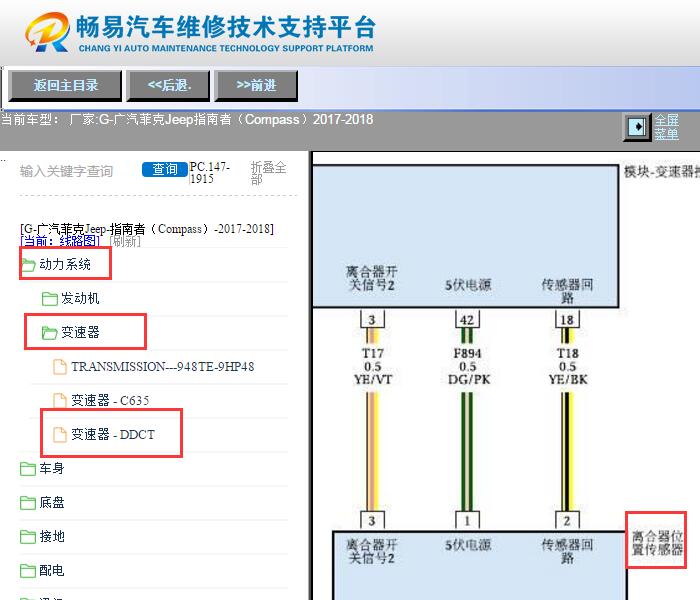Viewport: 700px width, 600px height.
Task: Collapse the 动力系统 folder icon
Action: (x=28, y=265)
